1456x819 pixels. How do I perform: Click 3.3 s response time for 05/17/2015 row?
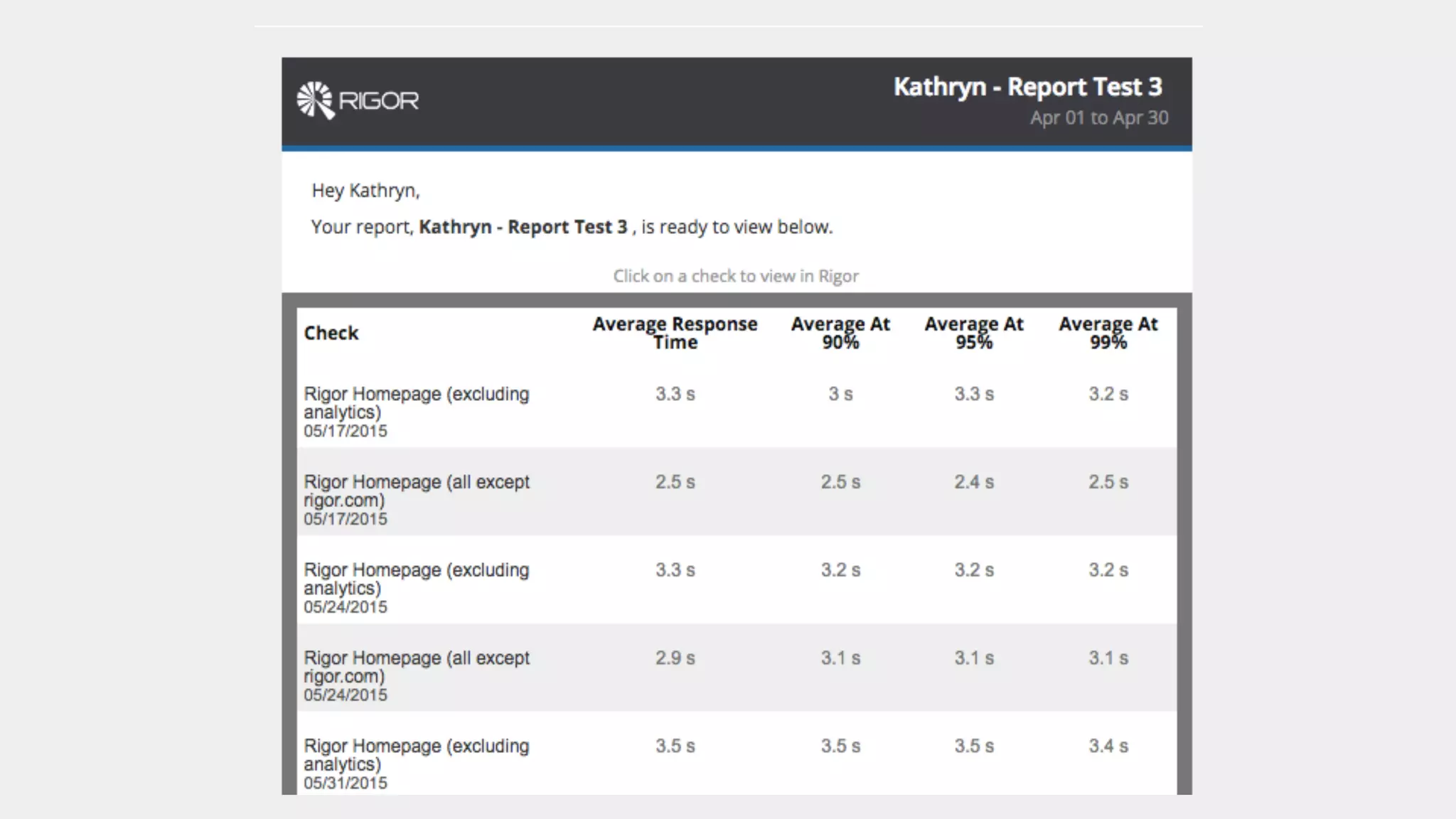tap(675, 394)
